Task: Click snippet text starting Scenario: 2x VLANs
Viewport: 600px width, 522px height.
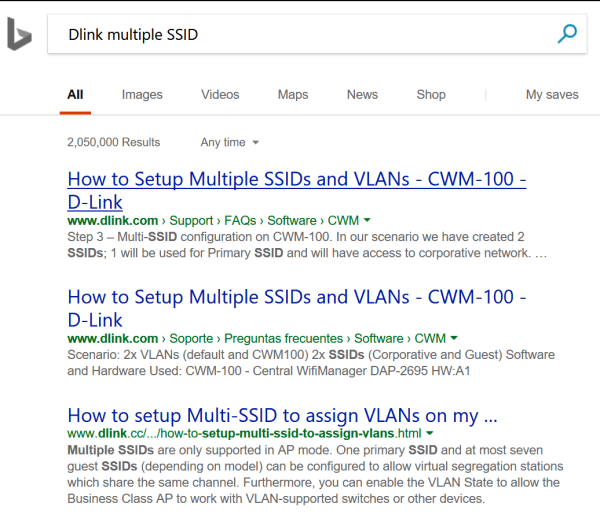Action: (311, 363)
